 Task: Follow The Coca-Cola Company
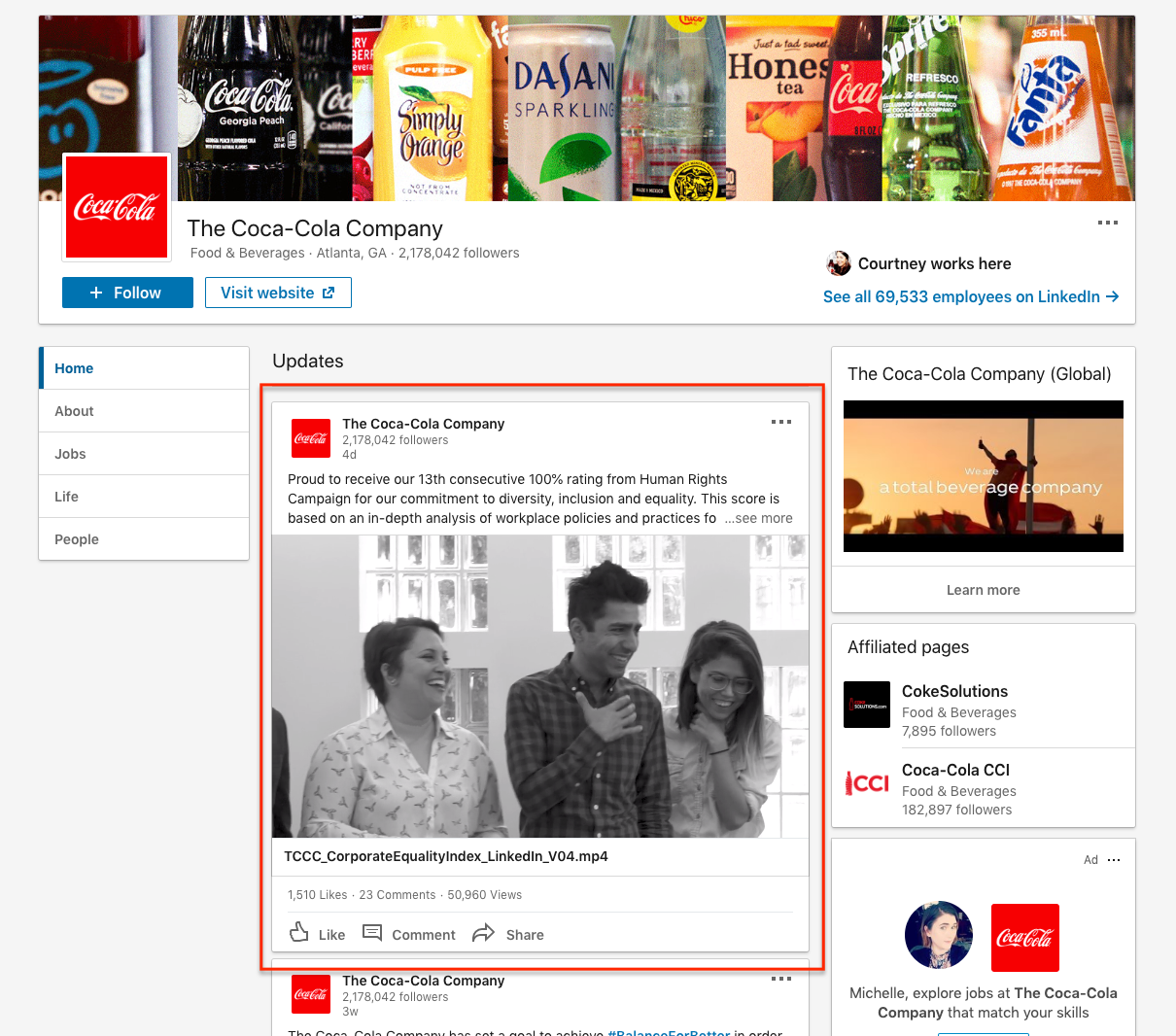tap(127, 293)
